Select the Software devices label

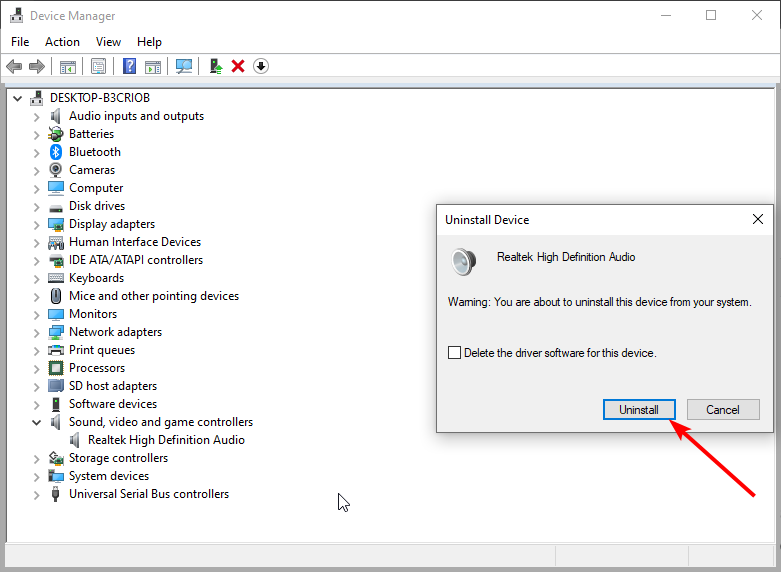point(113,404)
